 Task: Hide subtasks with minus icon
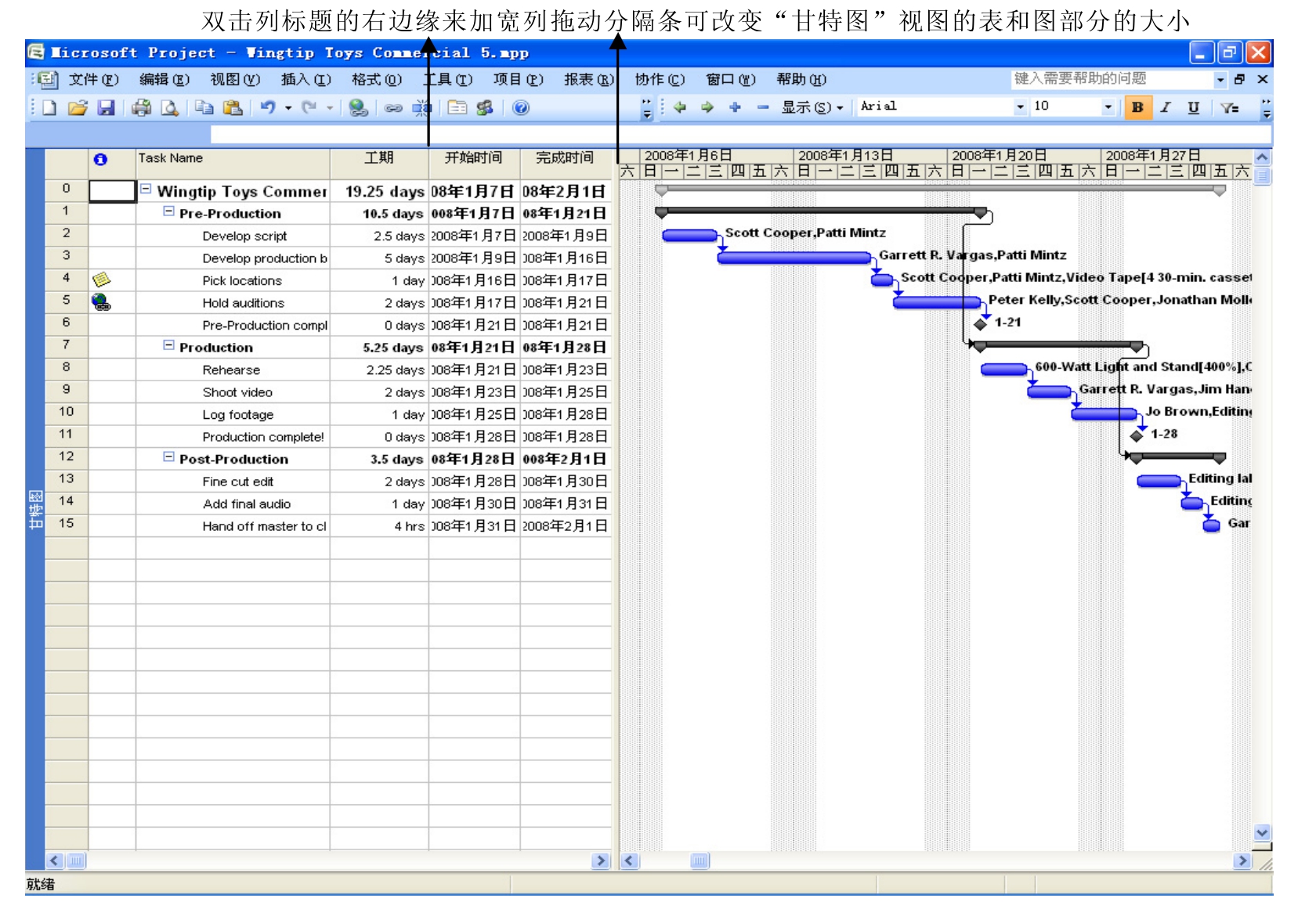[762, 107]
